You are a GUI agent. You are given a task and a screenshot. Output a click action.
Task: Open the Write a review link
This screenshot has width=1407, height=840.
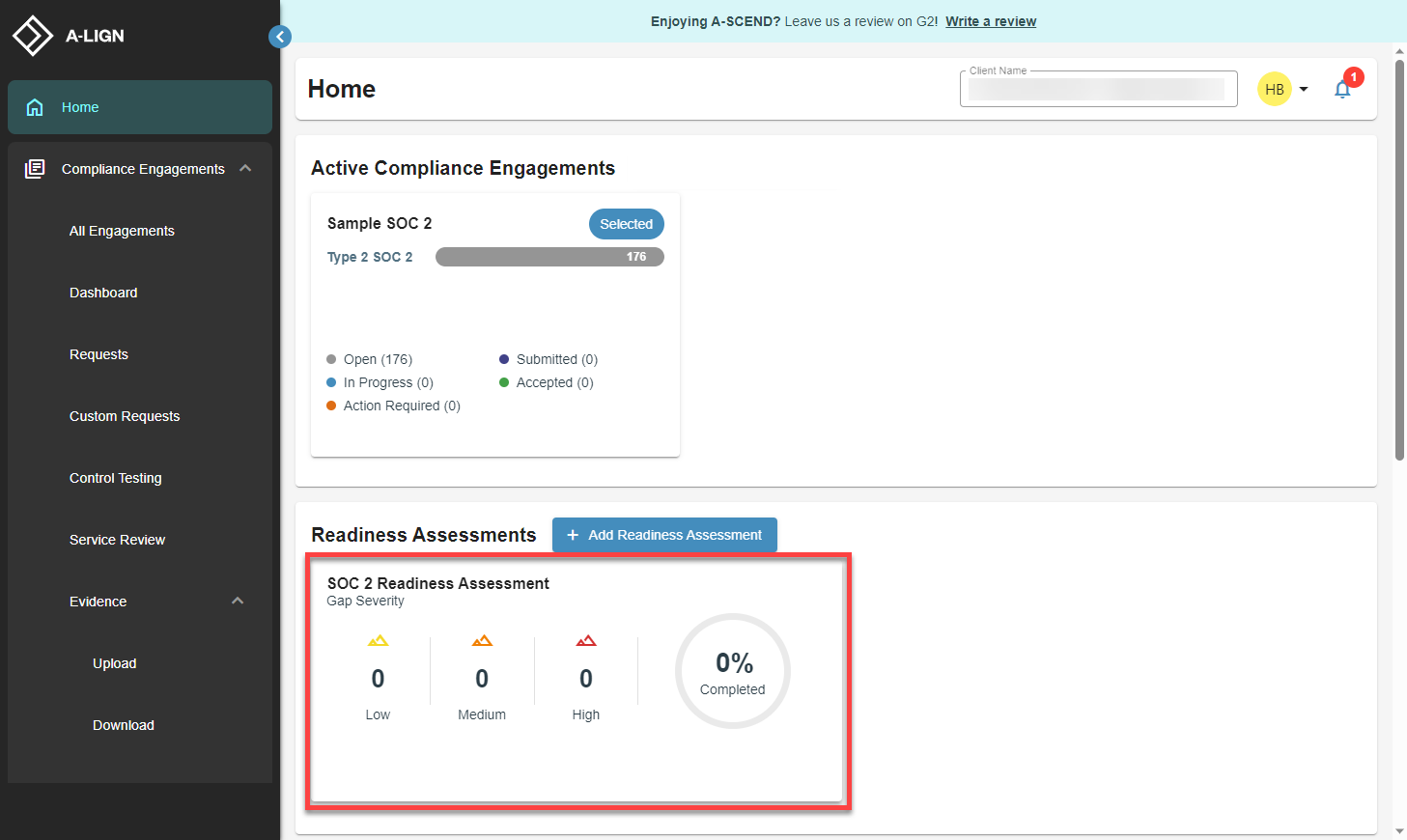tap(991, 20)
